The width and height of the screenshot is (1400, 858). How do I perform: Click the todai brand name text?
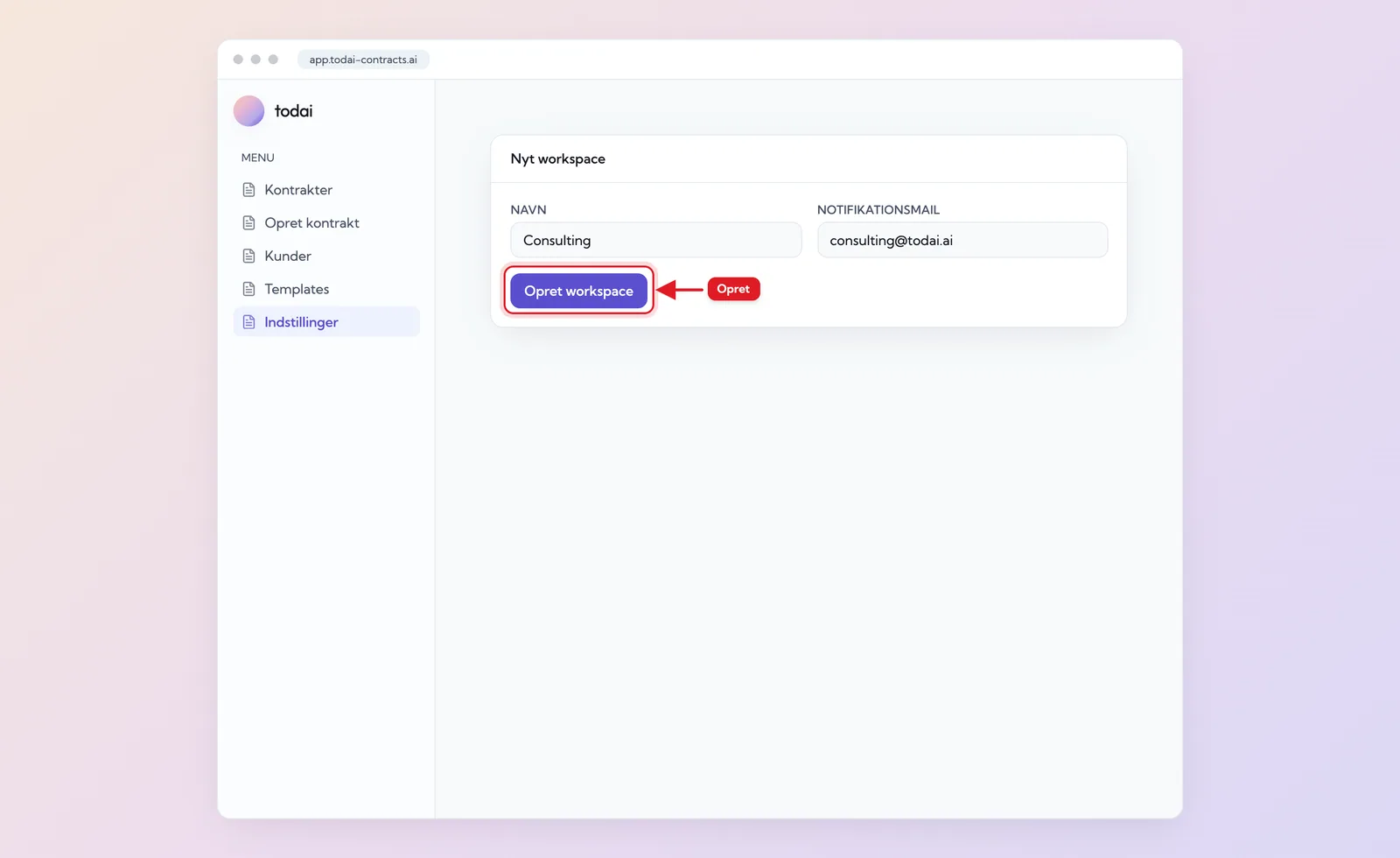pyautogui.click(x=293, y=111)
